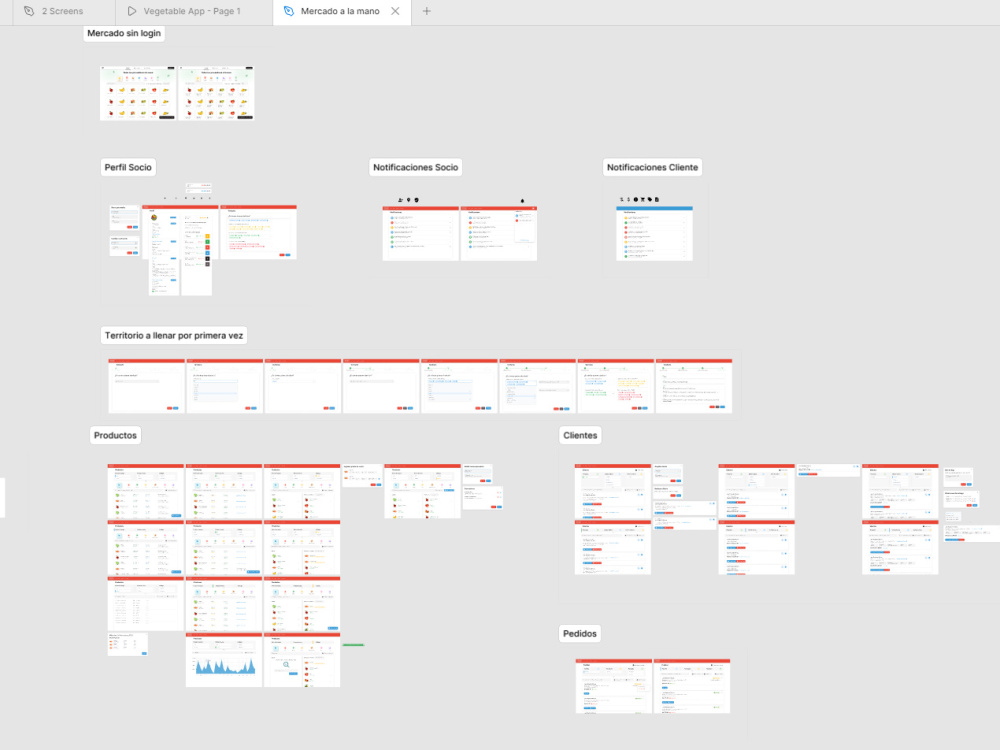Select the Productos frame with magnifier search icon

tap(302, 660)
